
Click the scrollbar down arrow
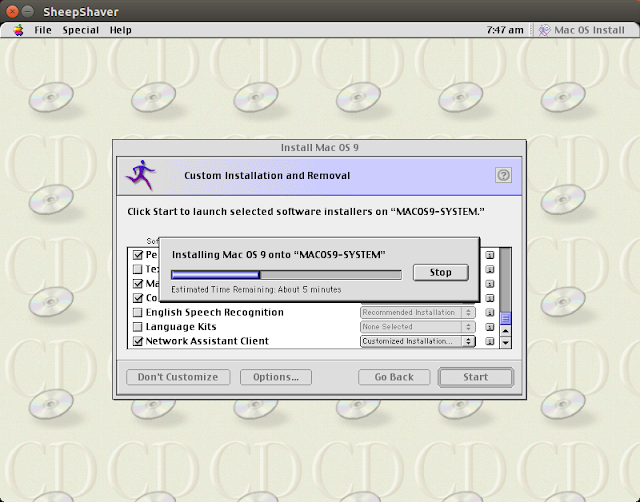(505, 342)
